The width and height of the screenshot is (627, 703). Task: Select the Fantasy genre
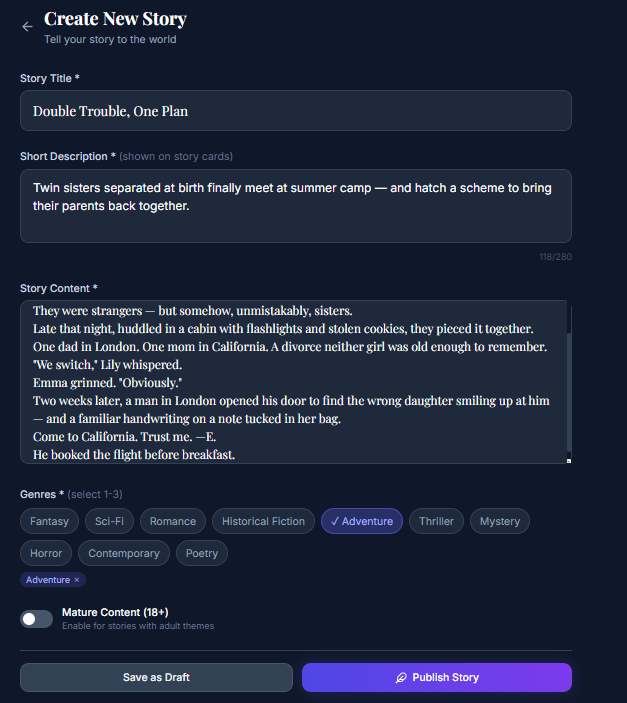pos(49,521)
